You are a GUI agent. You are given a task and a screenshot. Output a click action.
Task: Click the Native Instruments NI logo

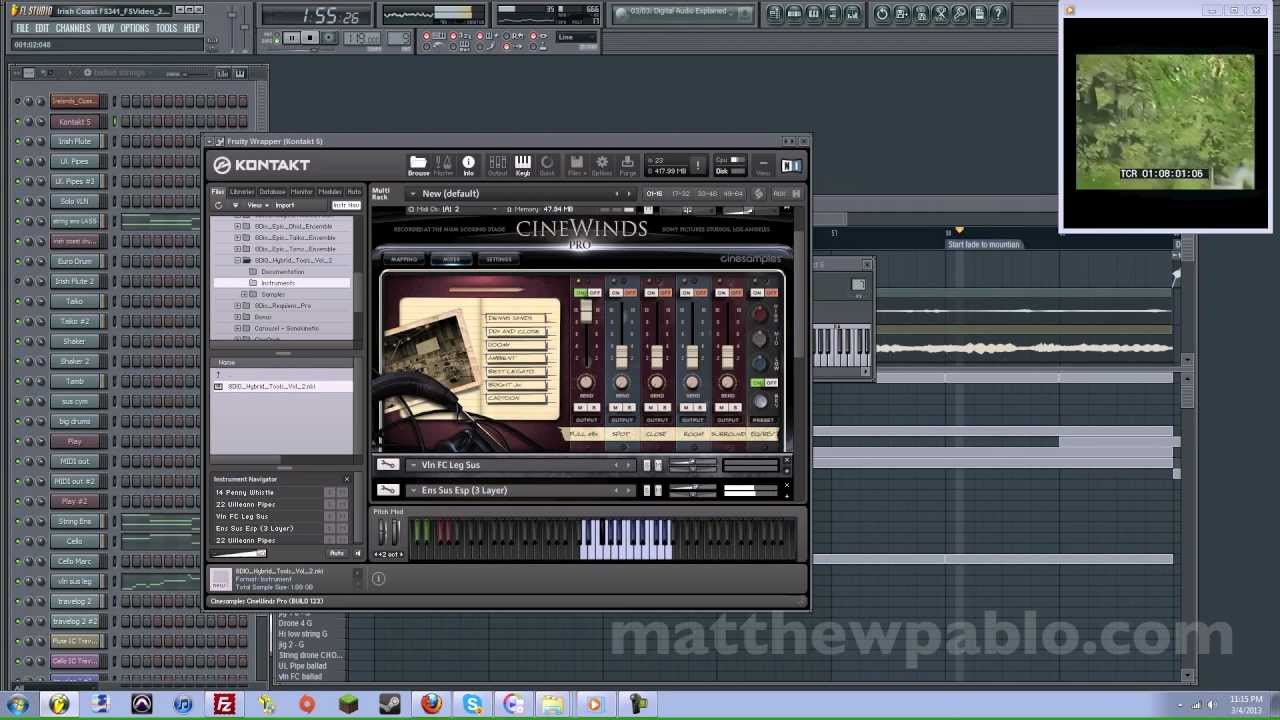coord(791,166)
